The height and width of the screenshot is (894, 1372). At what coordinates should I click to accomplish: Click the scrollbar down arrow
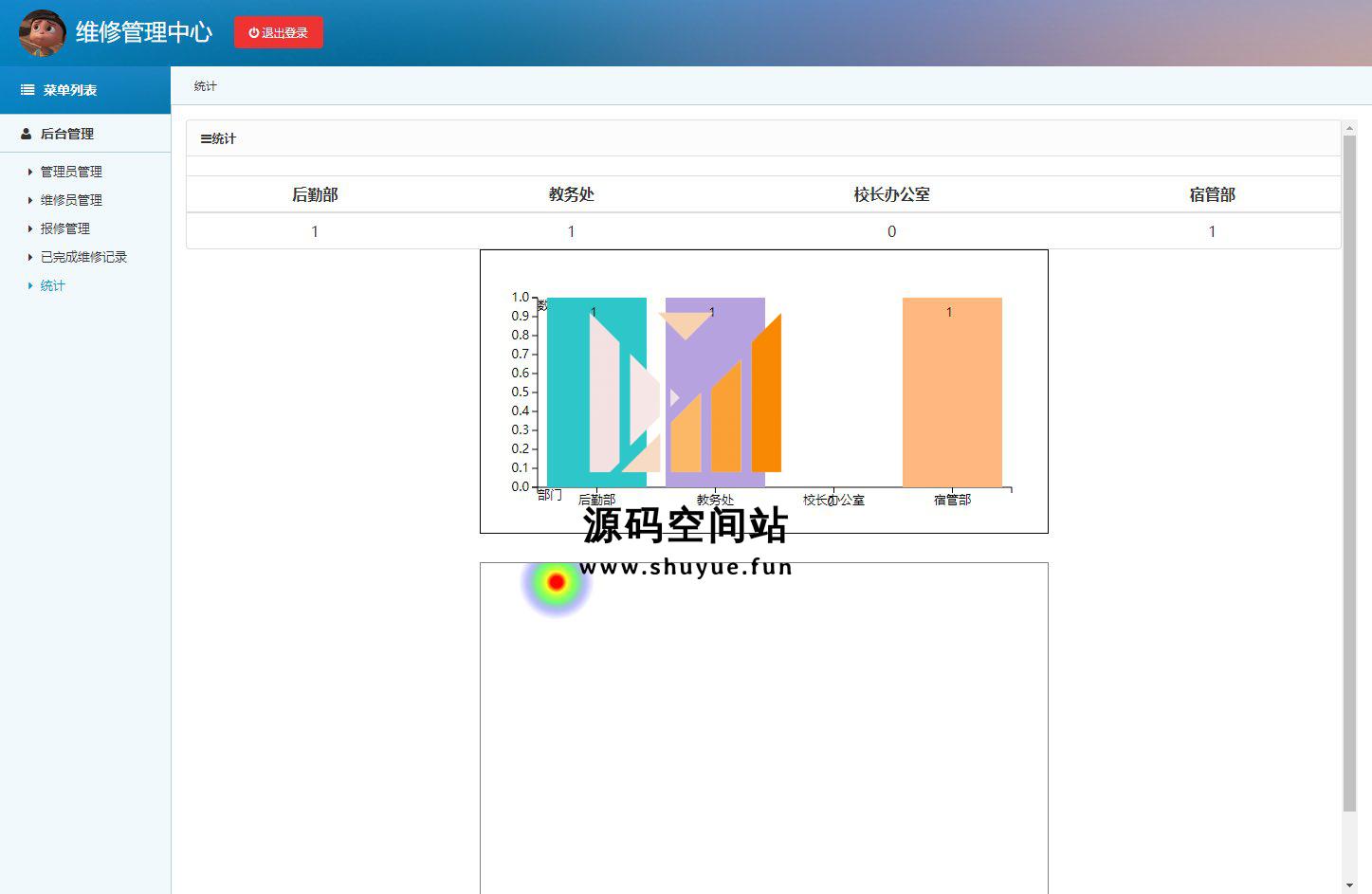click(x=1349, y=885)
